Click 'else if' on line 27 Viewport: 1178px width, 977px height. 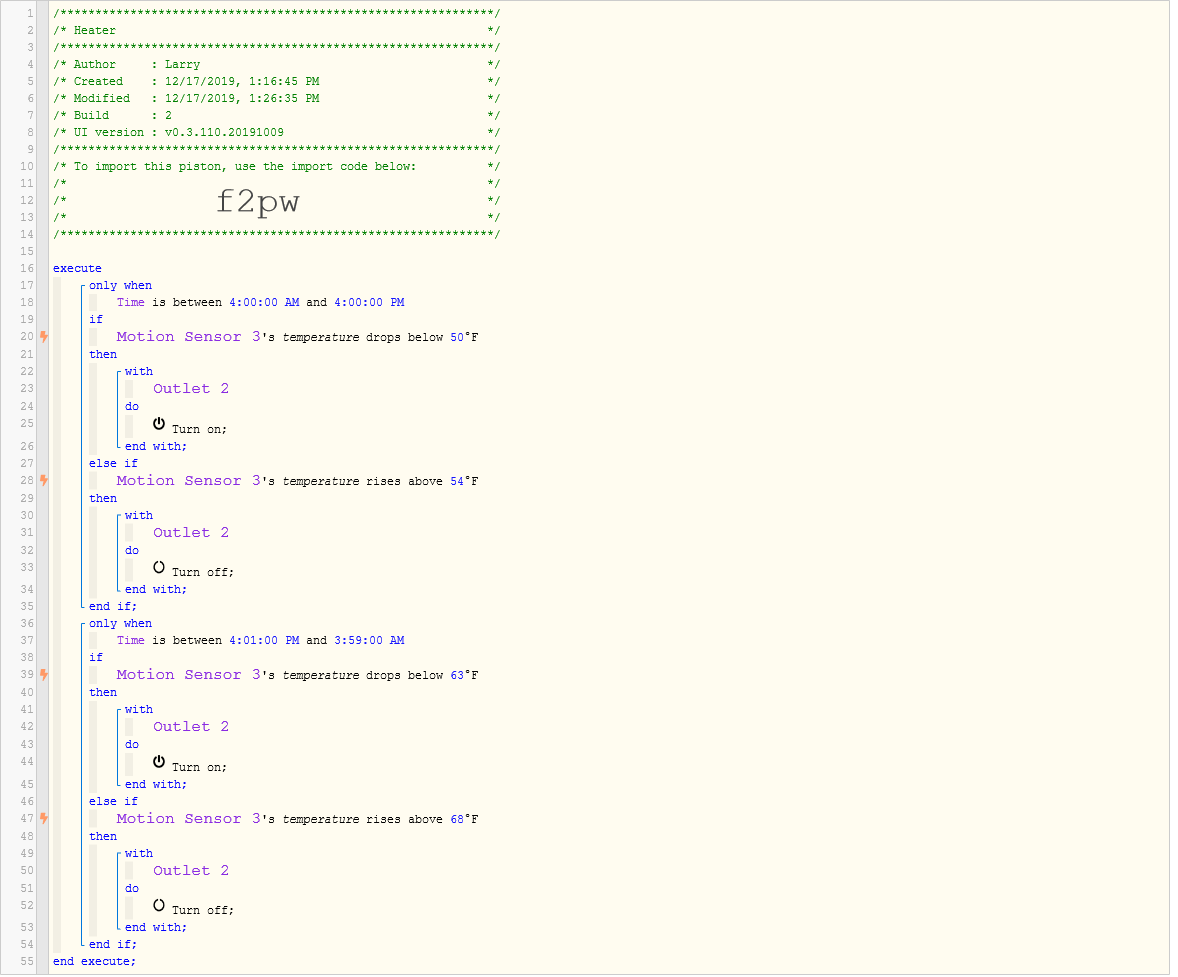[x=113, y=464]
